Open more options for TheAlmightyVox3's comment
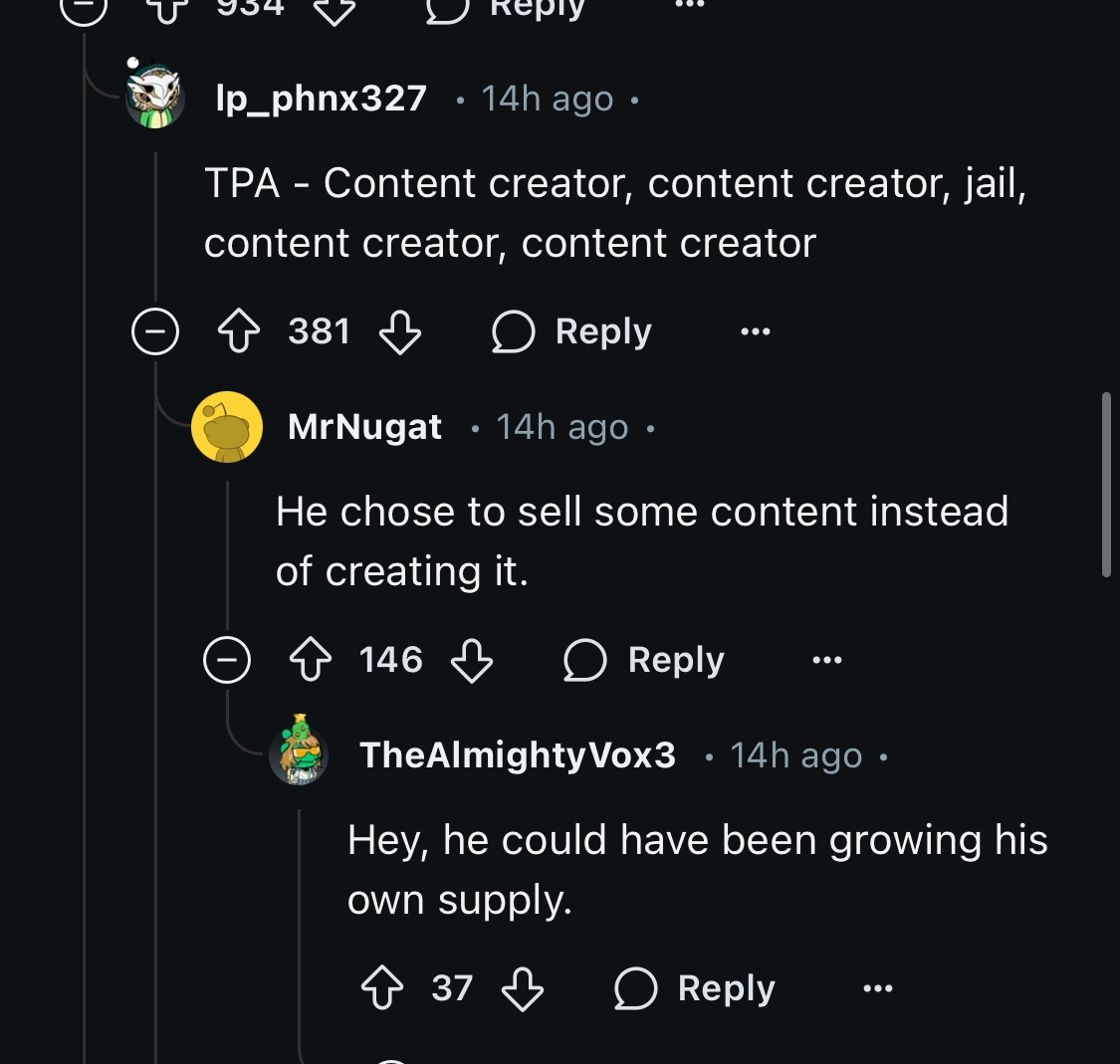The width and height of the screenshot is (1120, 1064). click(877, 988)
